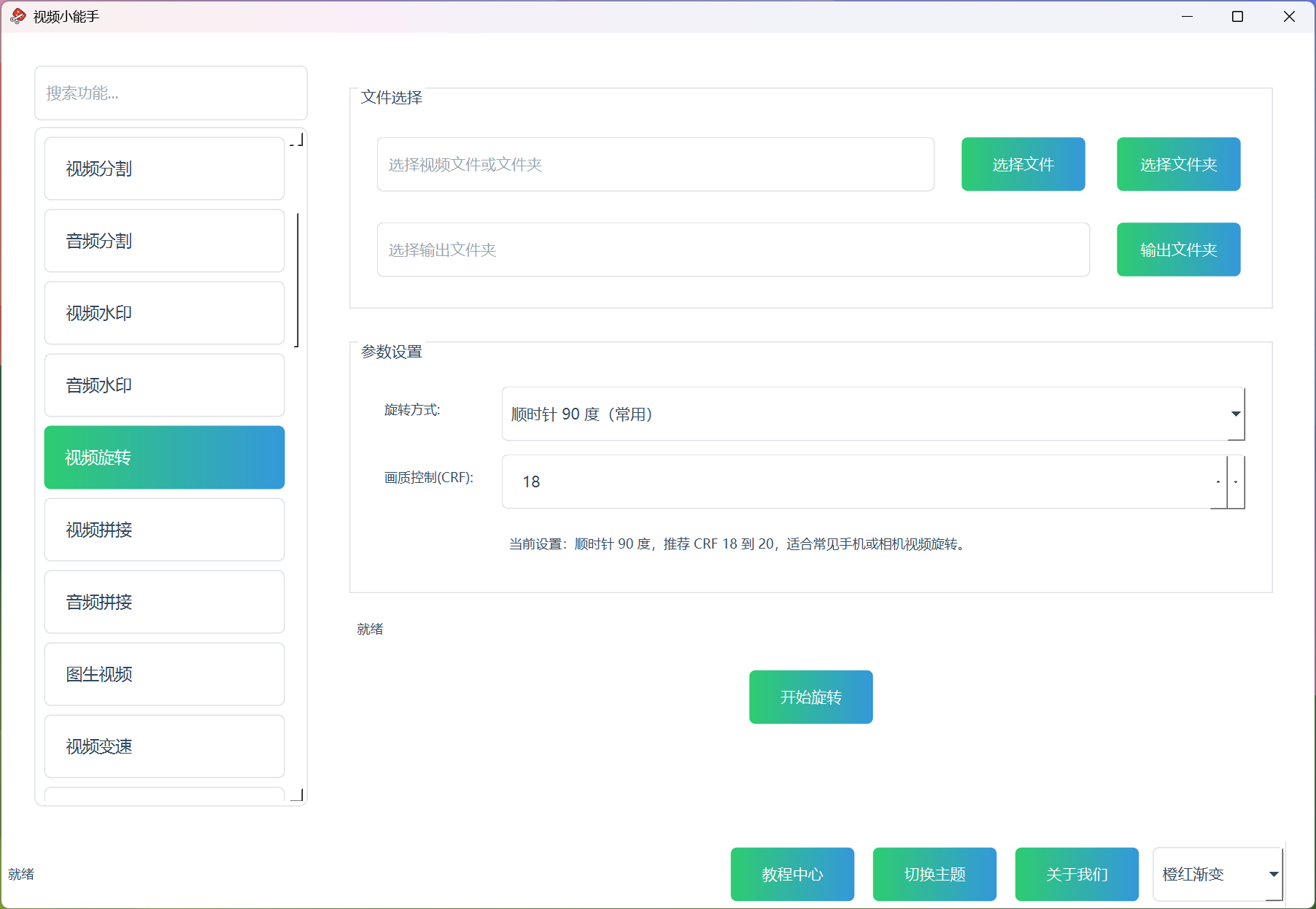
Task: Focus the 搜索功能 search box
Action: click(x=171, y=93)
